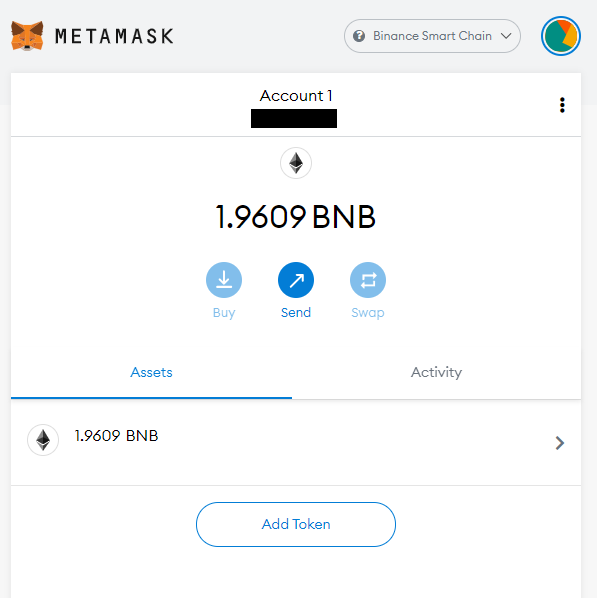597x598 pixels.
Task: Click the network question-mark icon
Action: pos(359,36)
